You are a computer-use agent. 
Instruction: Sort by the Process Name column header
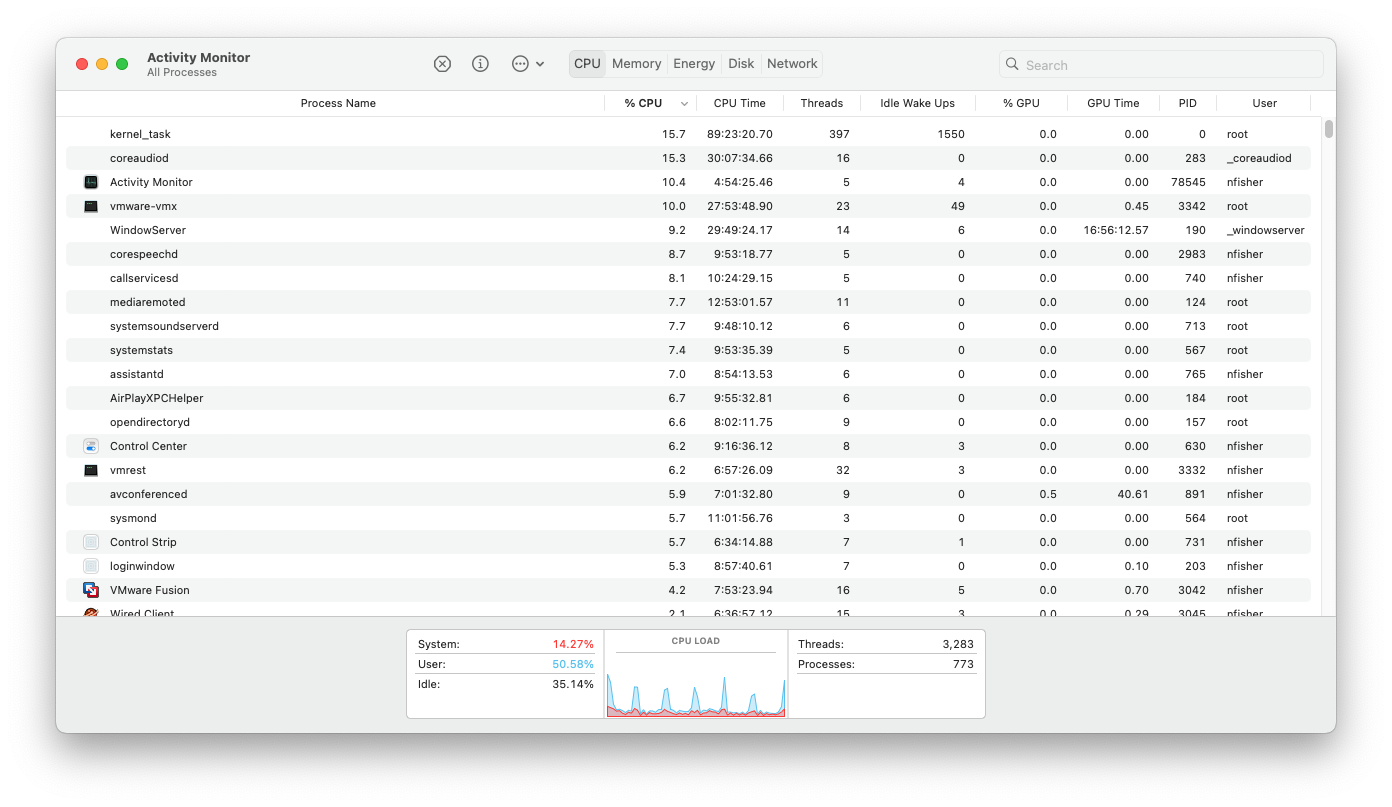click(338, 103)
